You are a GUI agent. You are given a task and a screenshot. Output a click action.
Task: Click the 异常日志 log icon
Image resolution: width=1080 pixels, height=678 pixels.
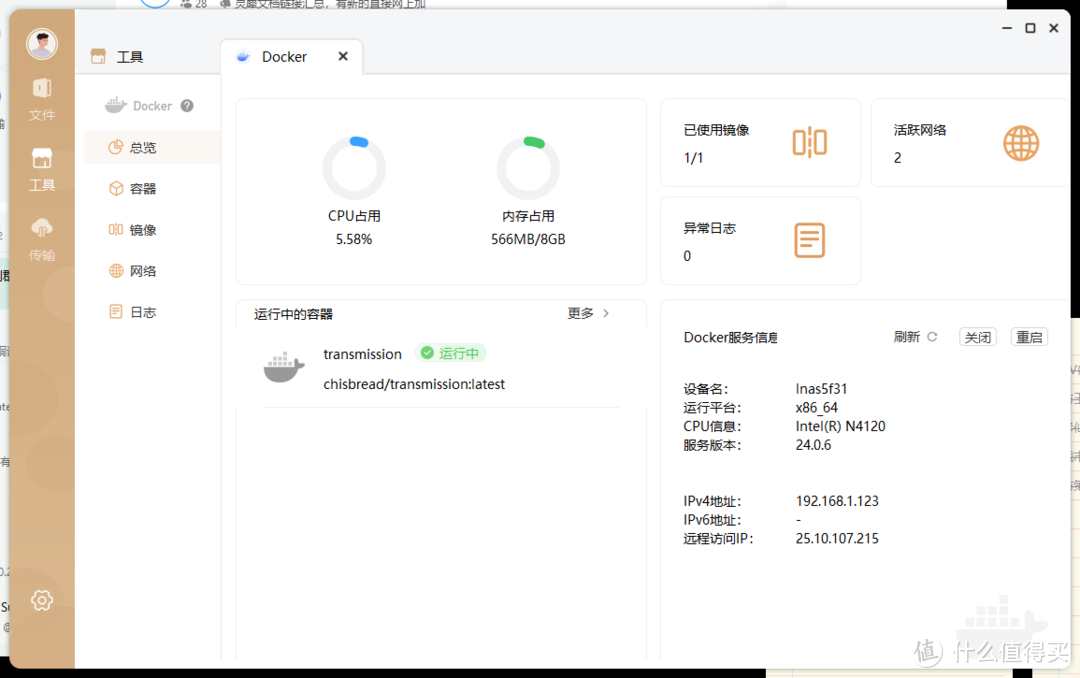click(x=809, y=240)
